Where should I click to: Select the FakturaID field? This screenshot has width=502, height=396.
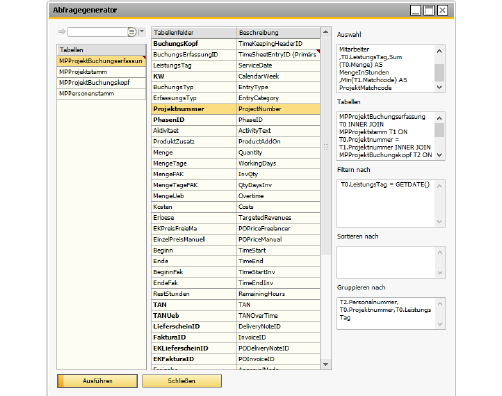(194, 337)
